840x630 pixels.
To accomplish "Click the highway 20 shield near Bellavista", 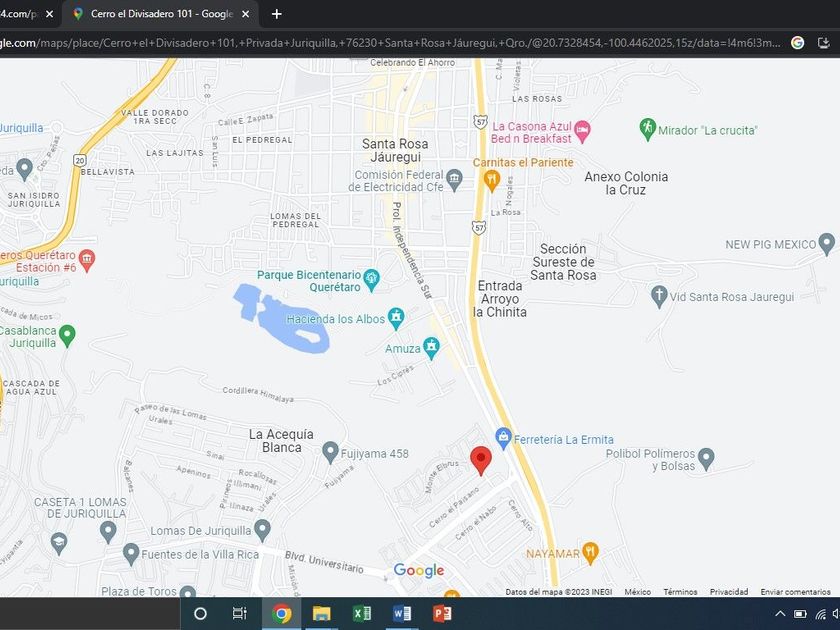I will tap(80, 160).
